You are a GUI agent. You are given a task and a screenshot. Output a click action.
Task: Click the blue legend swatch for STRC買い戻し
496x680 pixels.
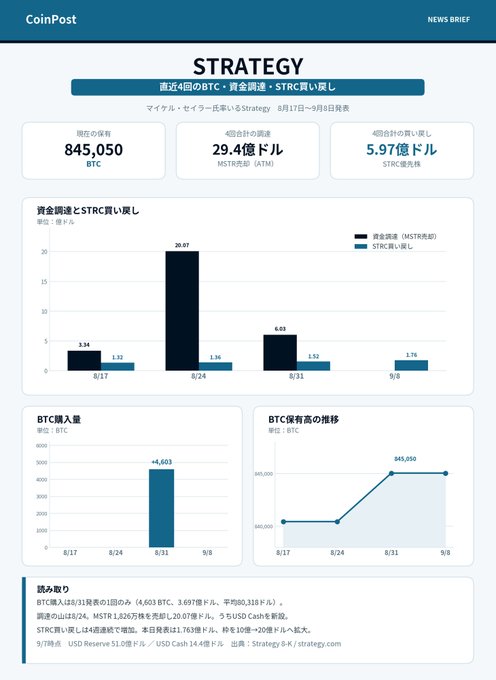pyautogui.click(x=361, y=246)
